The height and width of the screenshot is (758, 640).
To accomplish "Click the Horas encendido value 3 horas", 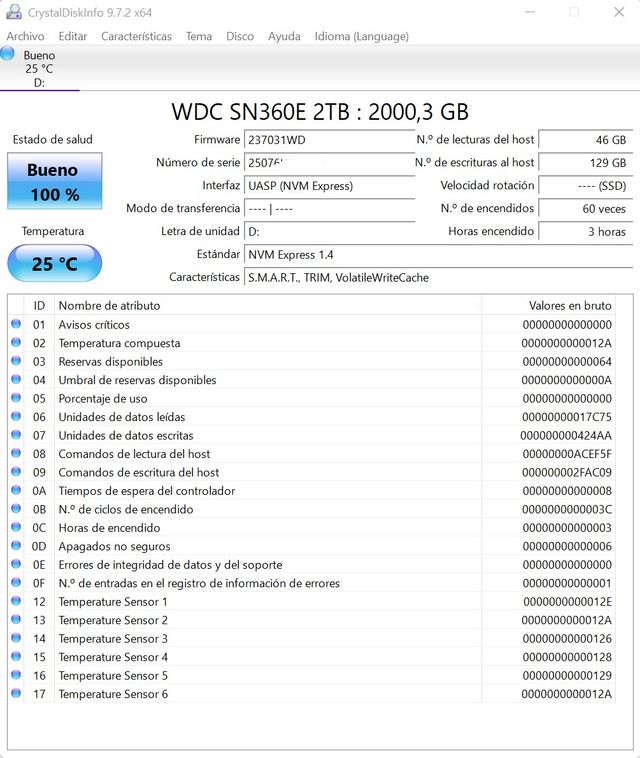I will [x=585, y=232].
